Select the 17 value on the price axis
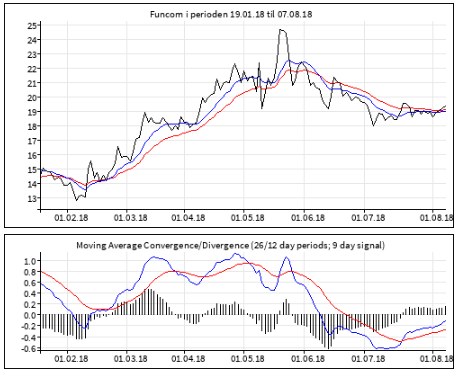The image size is (461, 380). [x=32, y=141]
